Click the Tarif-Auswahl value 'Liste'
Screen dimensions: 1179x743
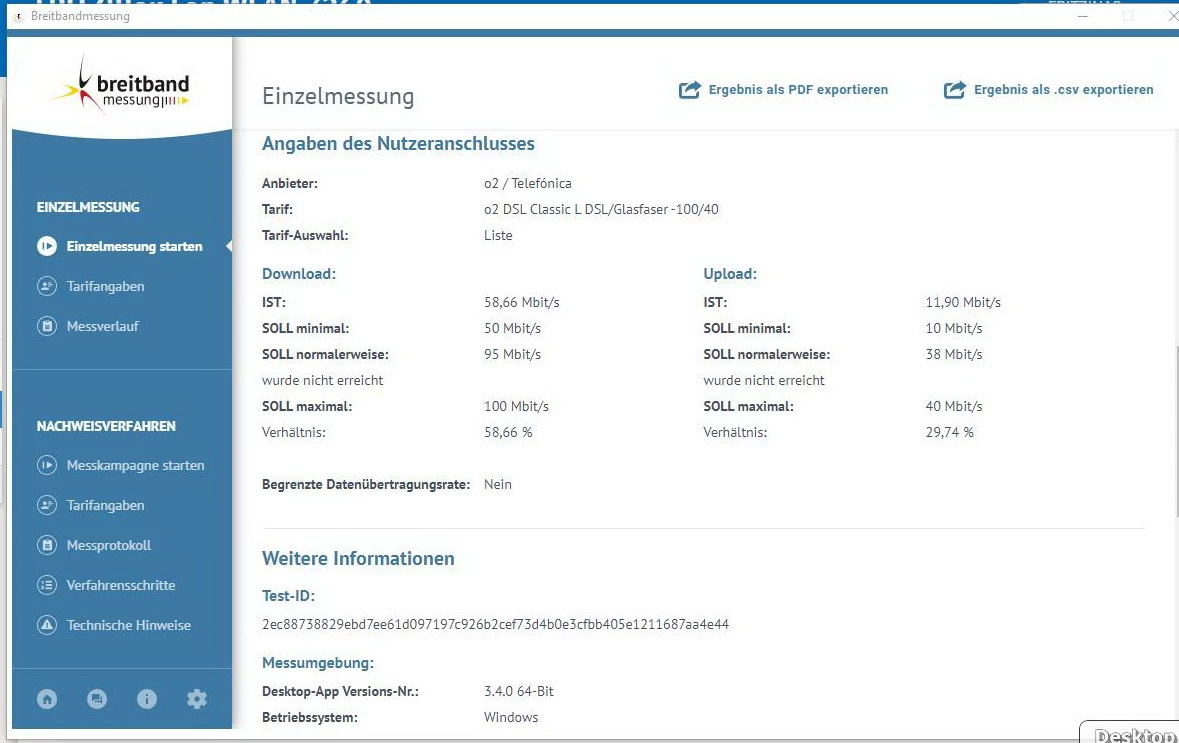499,235
